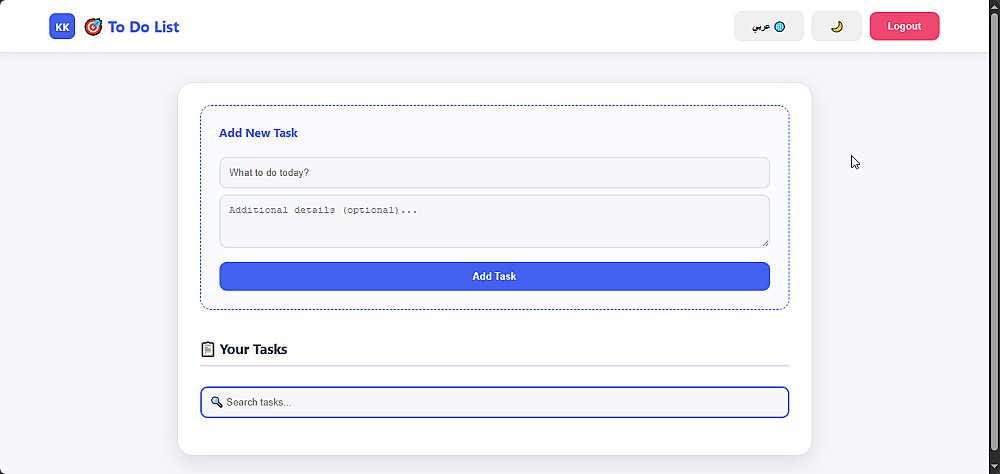Click the details textarea resize handle
The width and height of the screenshot is (1000, 474).
765,242
